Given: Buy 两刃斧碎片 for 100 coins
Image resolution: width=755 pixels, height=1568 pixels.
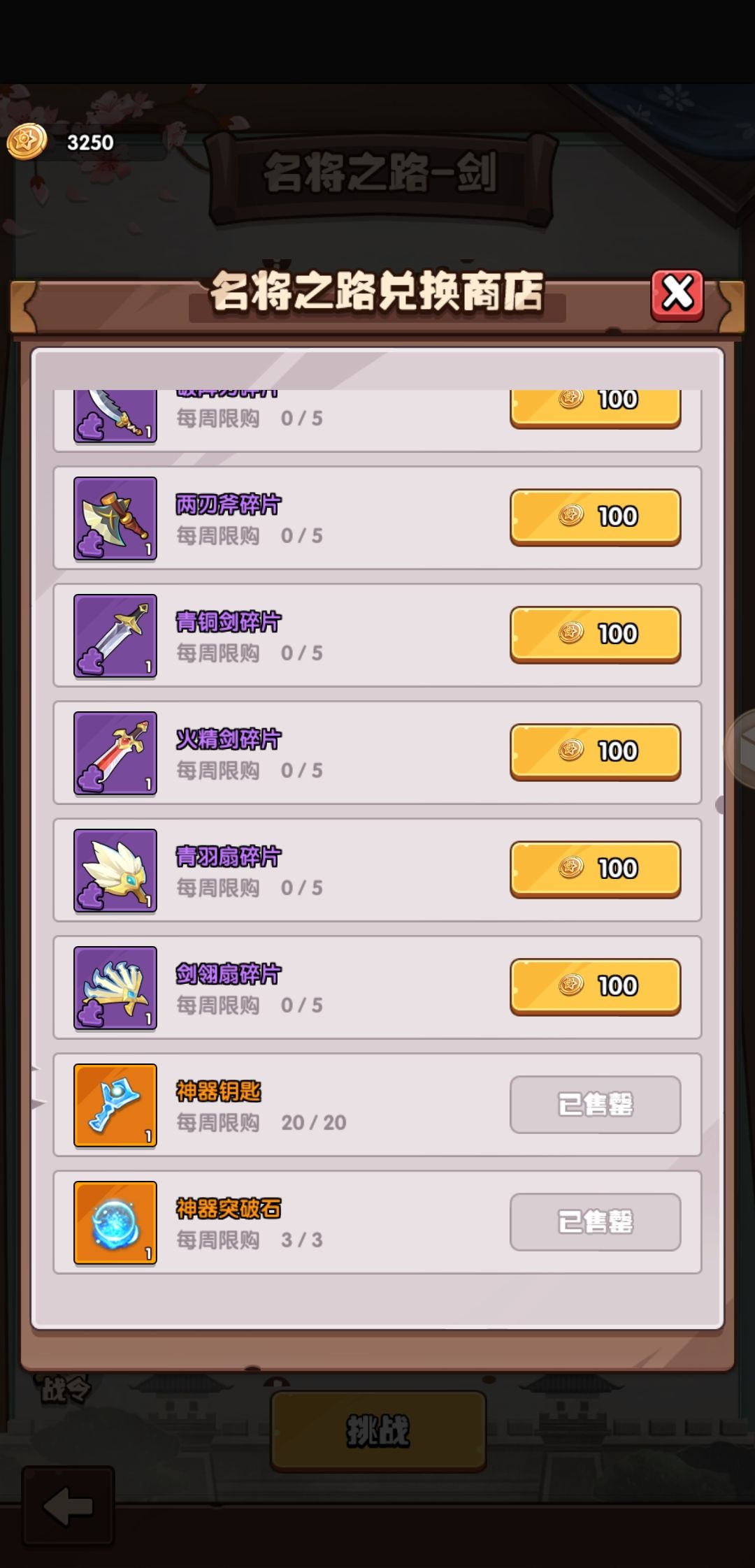Looking at the screenshot, I should pos(596,517).
